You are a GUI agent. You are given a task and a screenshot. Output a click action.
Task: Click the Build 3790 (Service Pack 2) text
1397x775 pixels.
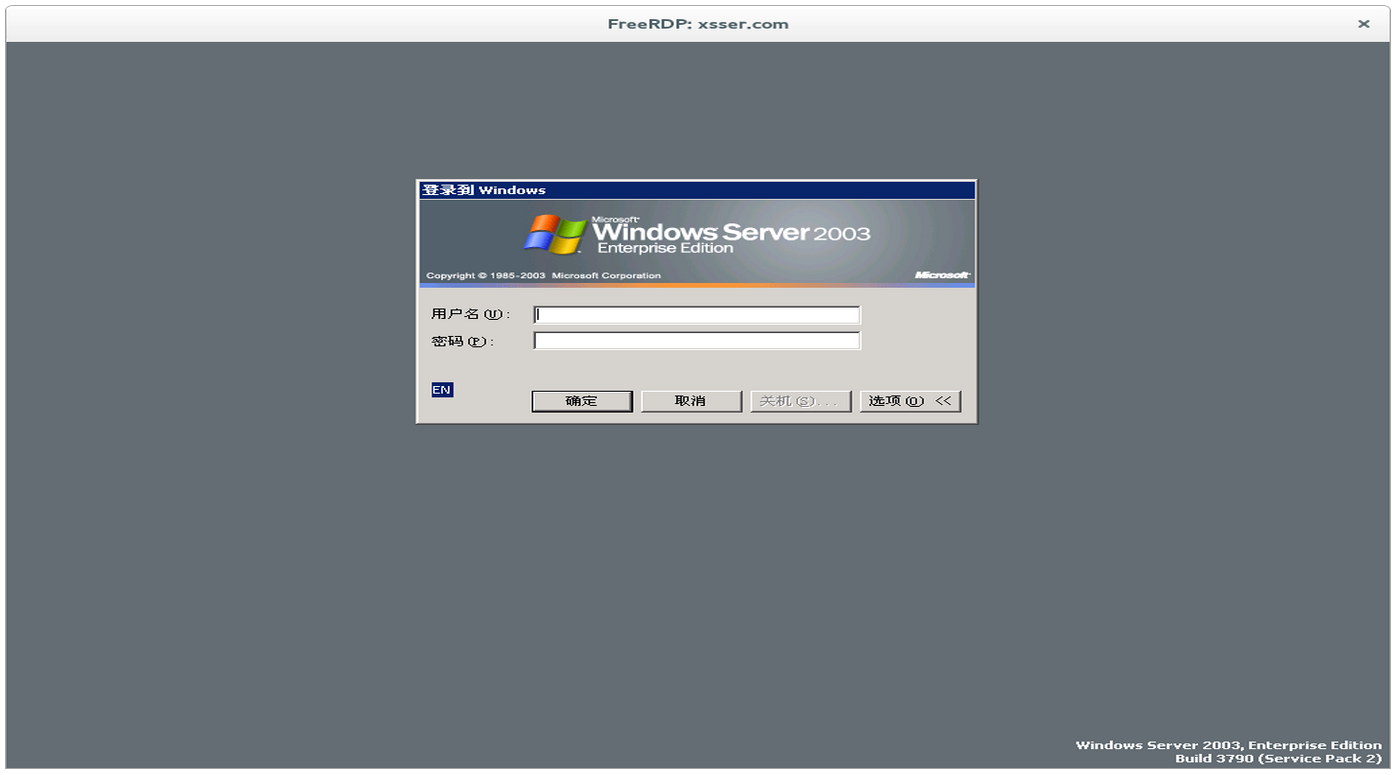(x=1278, y=759)
